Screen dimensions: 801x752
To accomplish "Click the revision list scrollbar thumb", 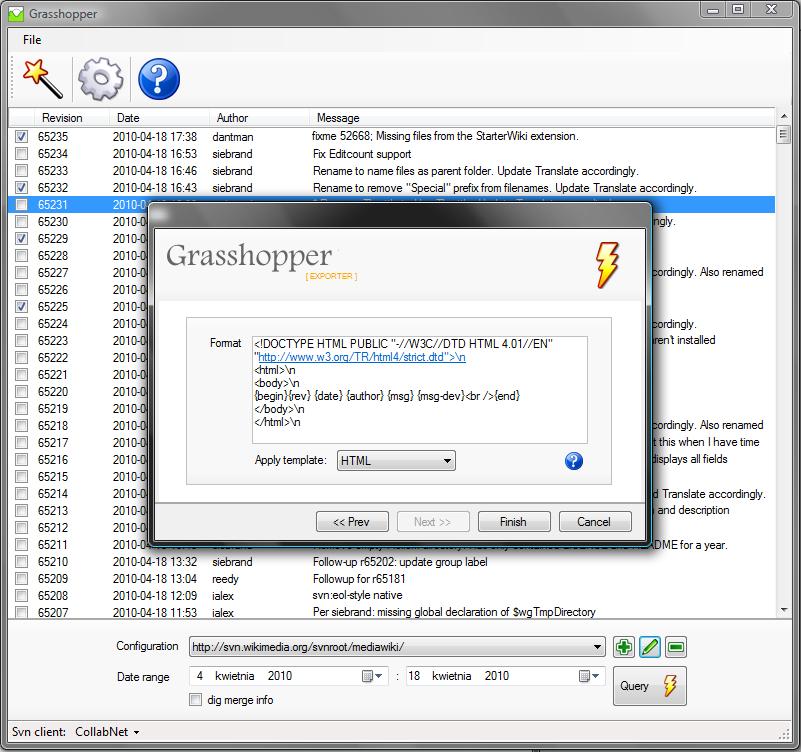I will (784, 135).
